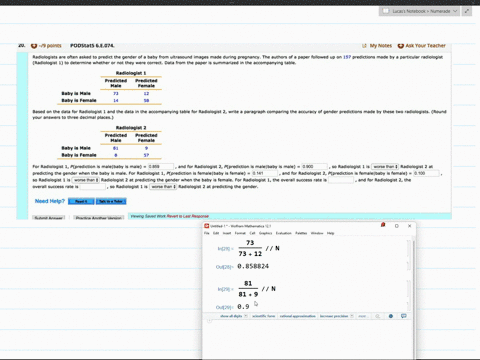Click the 'Need Help?' label

[50, 201]
